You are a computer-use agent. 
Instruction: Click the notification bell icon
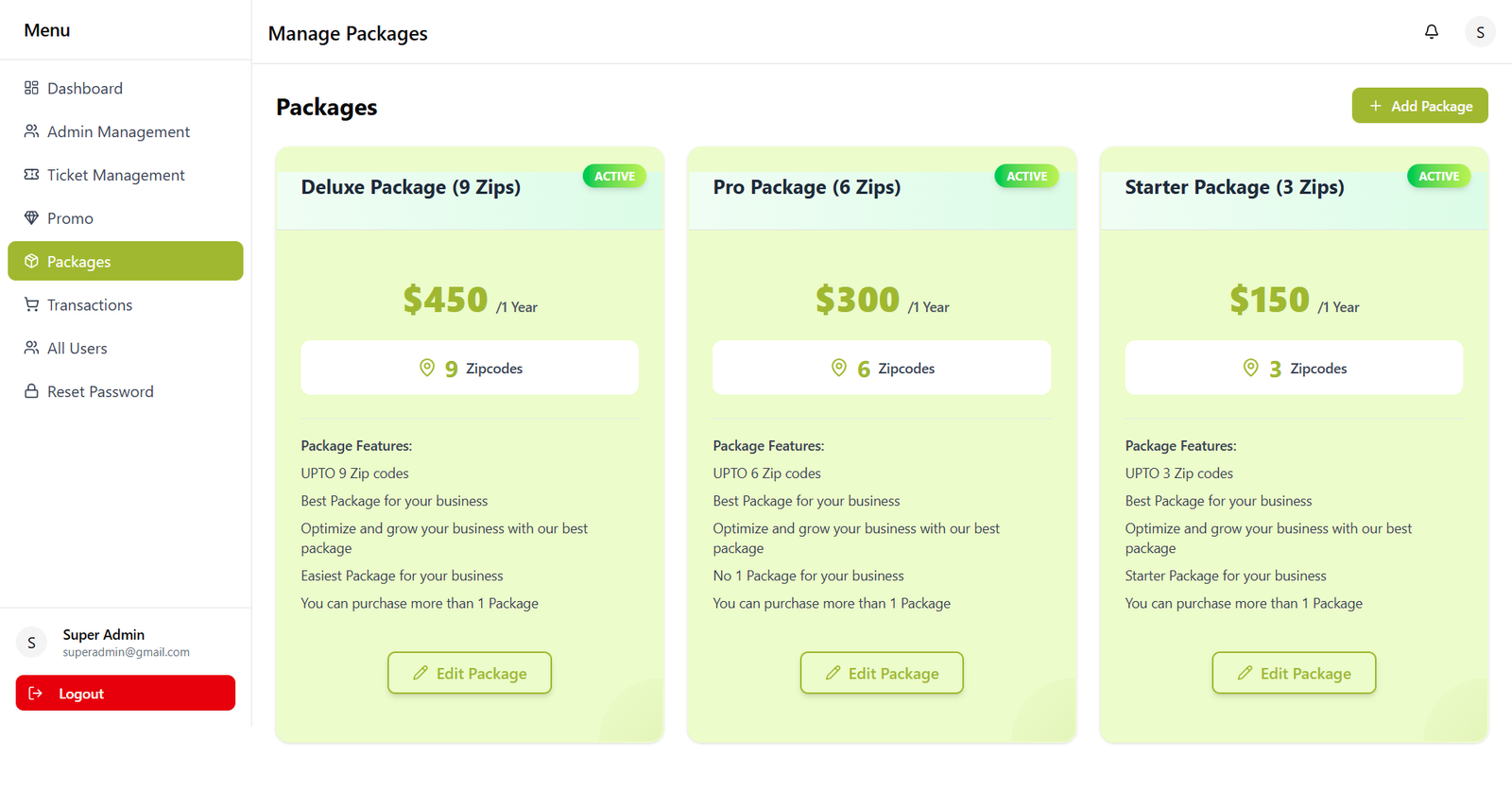[x=1432, y=32]
